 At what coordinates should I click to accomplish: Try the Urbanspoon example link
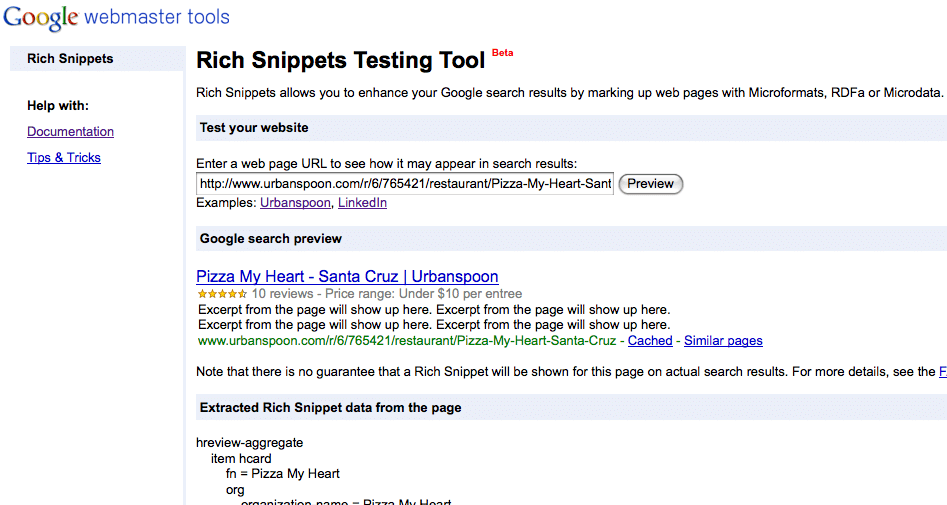coord(295,203)
